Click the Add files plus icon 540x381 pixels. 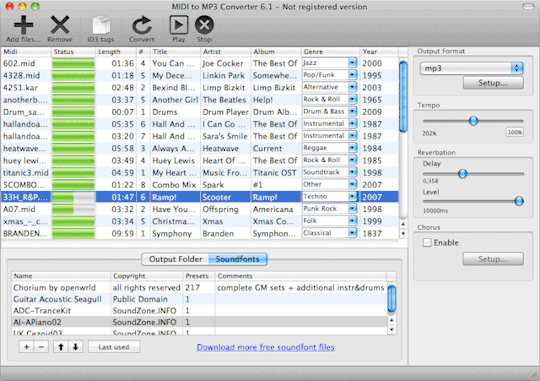[x=23, y=25]
